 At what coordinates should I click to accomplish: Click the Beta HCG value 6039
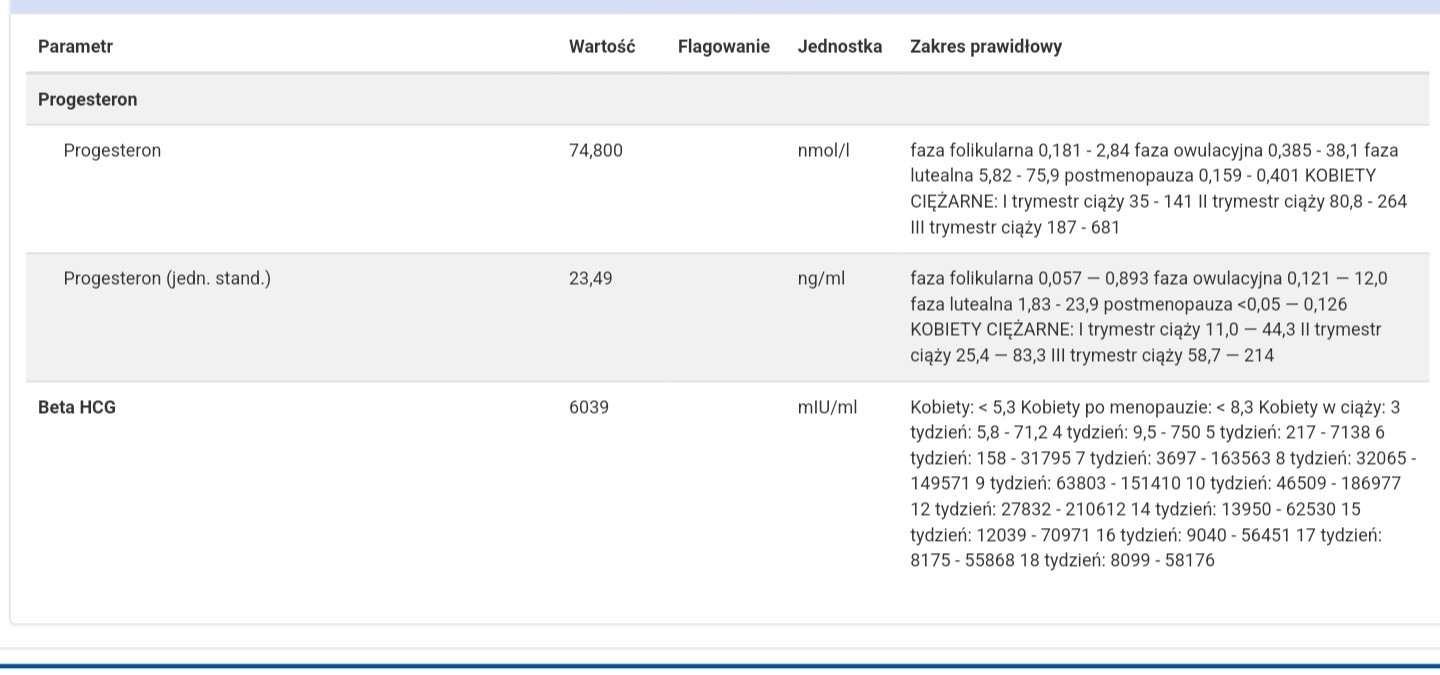pos(588,408)
